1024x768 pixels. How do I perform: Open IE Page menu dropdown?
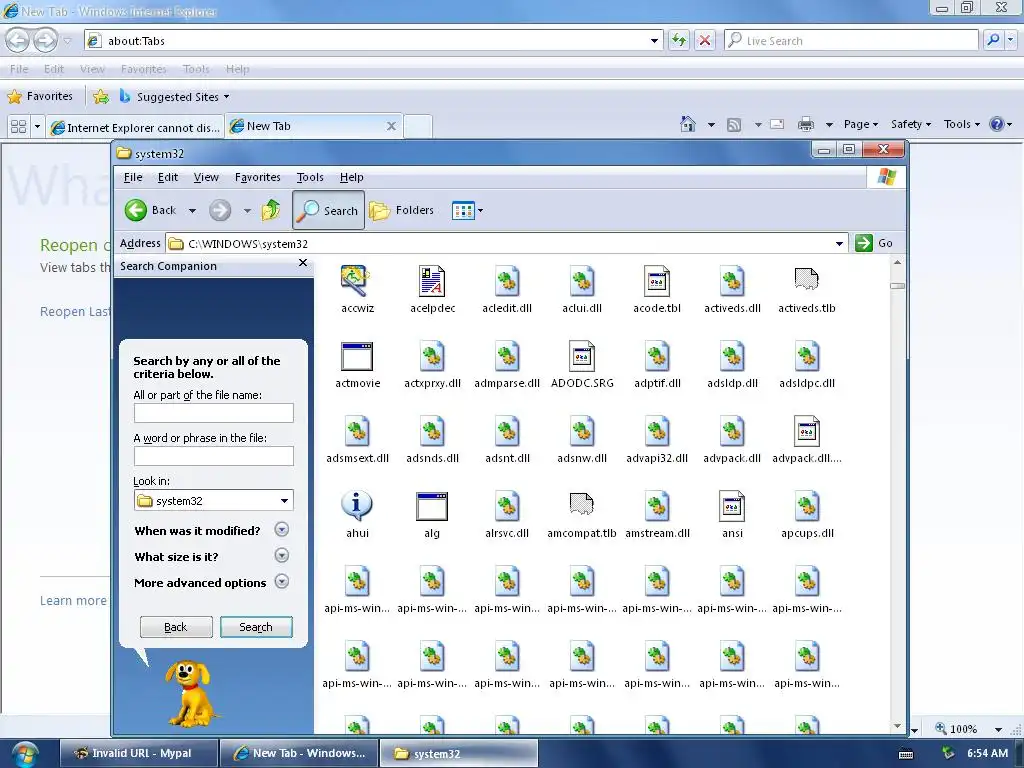click(861, 124)
